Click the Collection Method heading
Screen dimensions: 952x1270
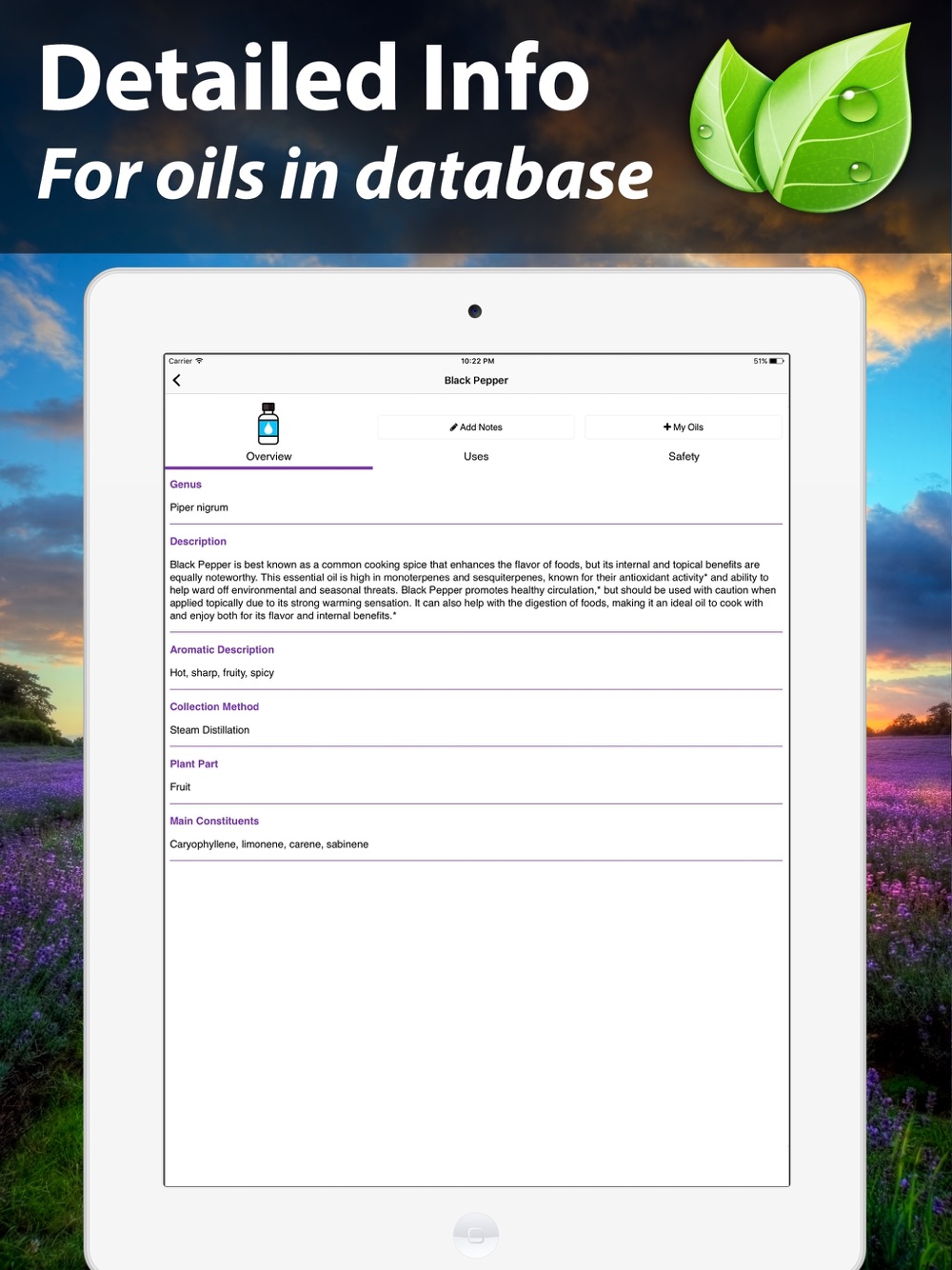pos(214,706)
